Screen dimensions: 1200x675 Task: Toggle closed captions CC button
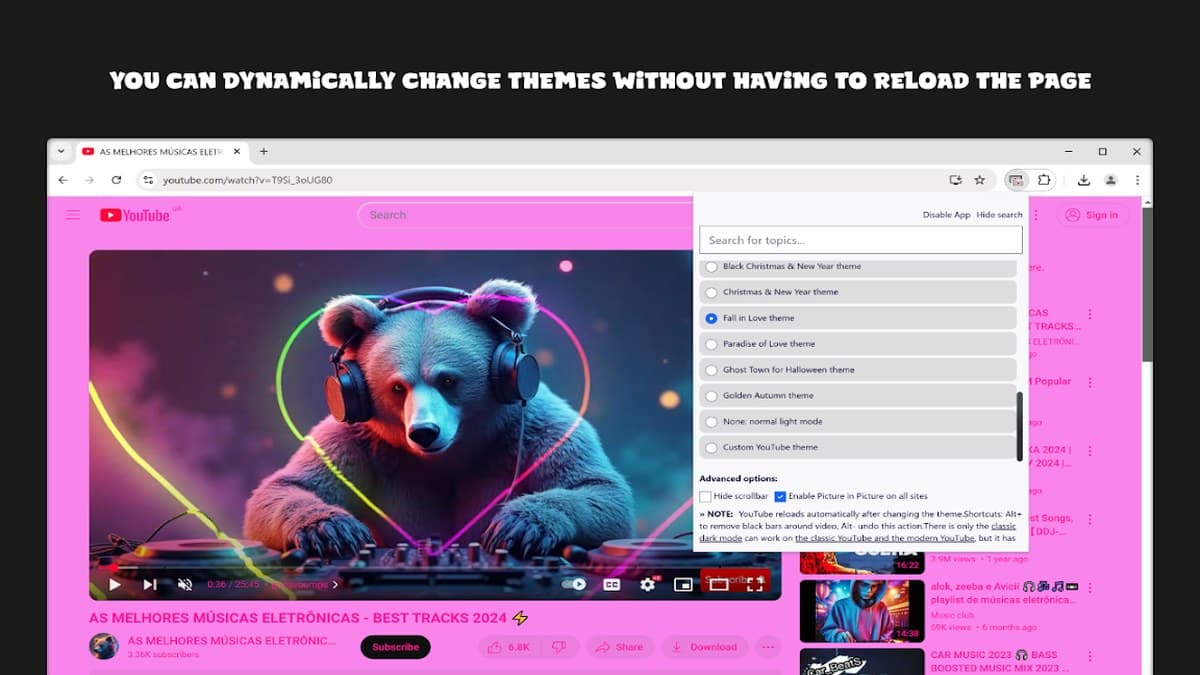tap(611, 584)
